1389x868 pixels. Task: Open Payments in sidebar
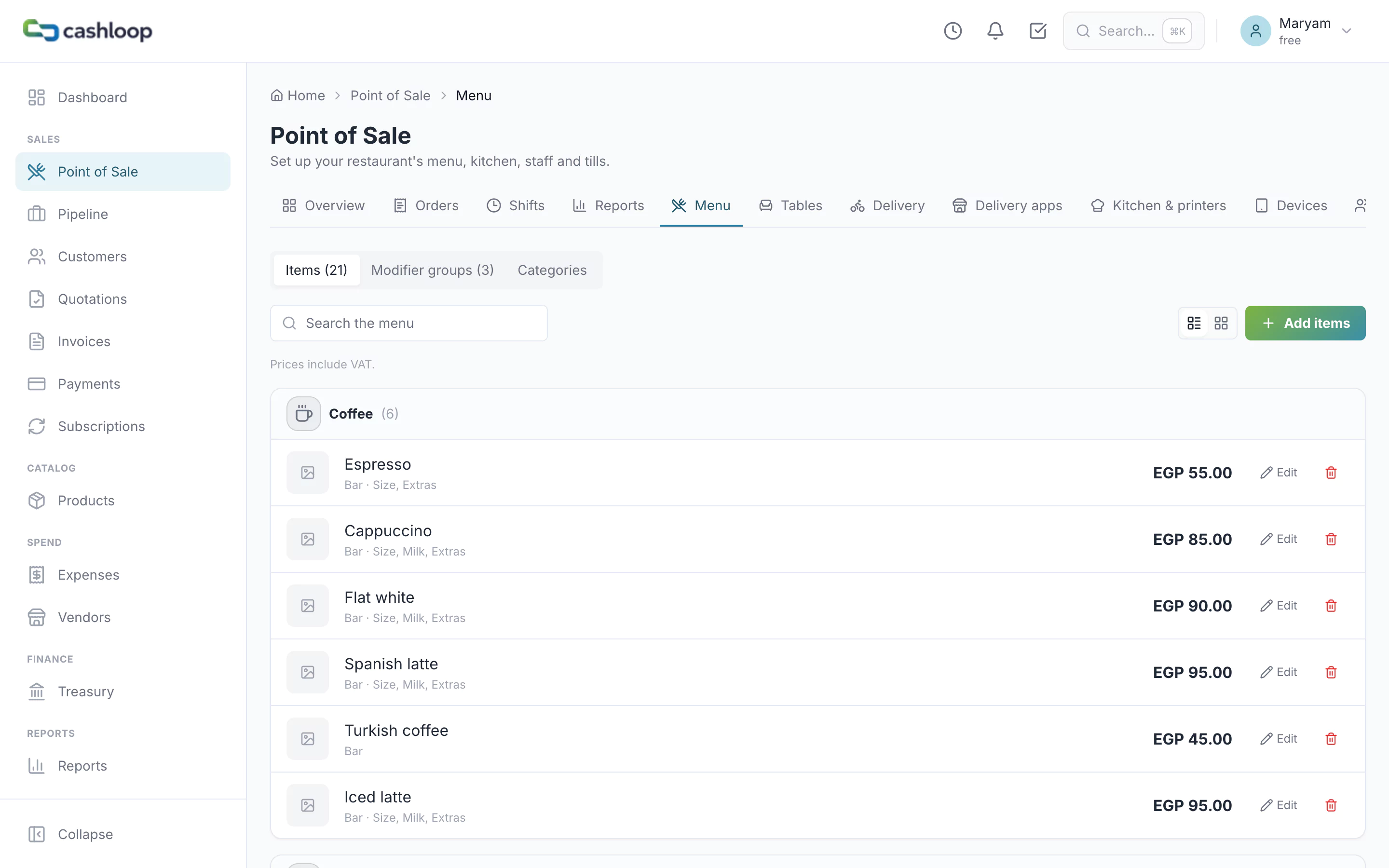click(x=123, y=384)
